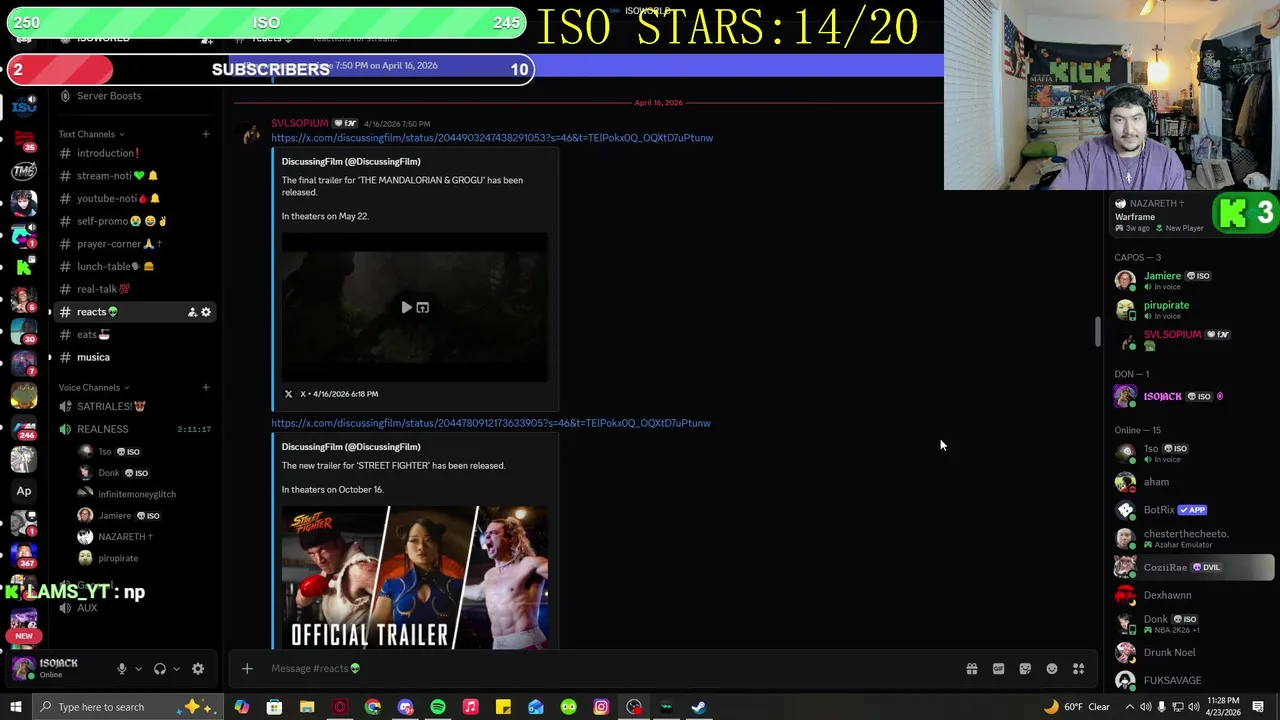Viewport: 1280px width, 720px height.
Task: Show hidden system tray icons
Action: tap(1130, 707)
